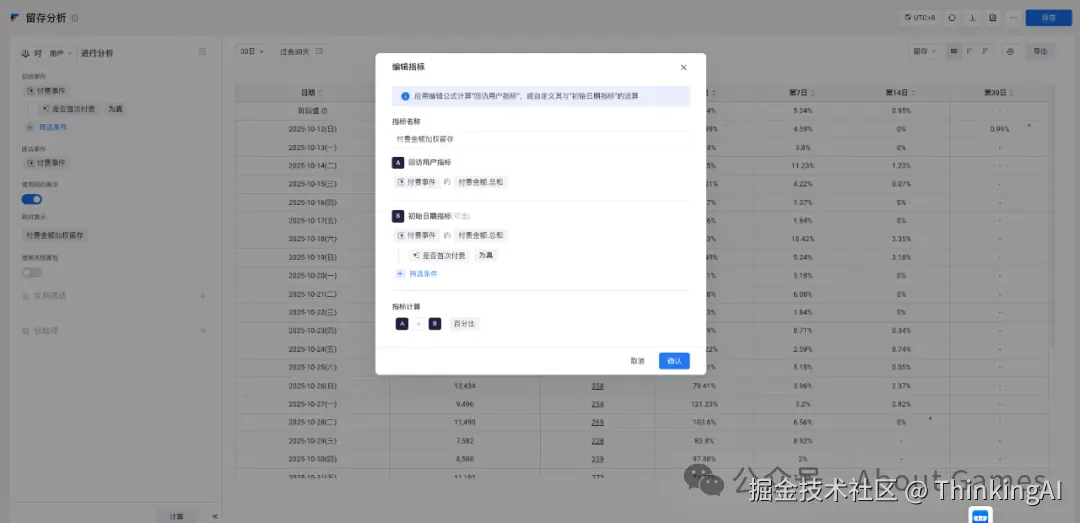Enable the 使用关联属性 toggle
1080x523 pixels.
pyautogui.click(x=32, y=273)
